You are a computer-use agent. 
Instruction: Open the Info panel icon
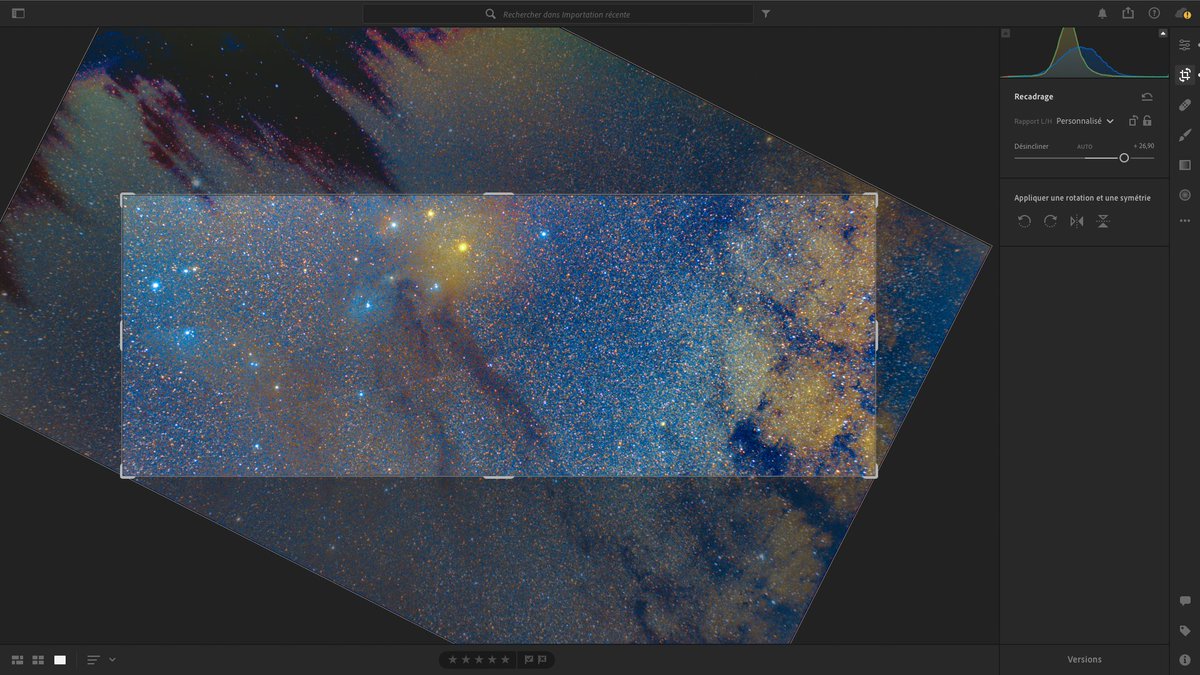(1185, 660)
